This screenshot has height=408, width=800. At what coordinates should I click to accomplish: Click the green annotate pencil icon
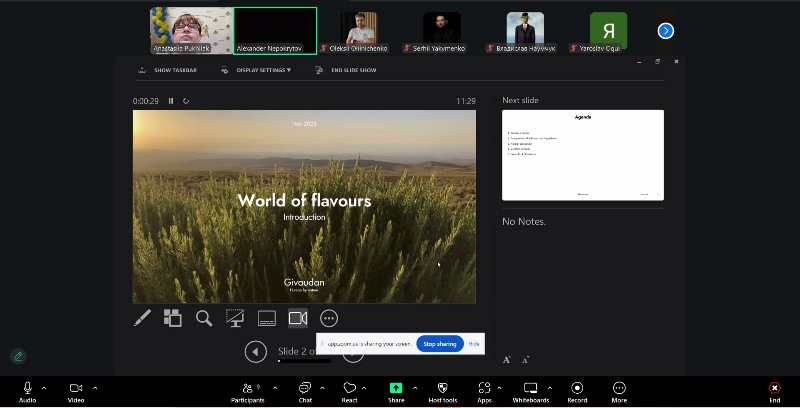click(x=18, y=356)
